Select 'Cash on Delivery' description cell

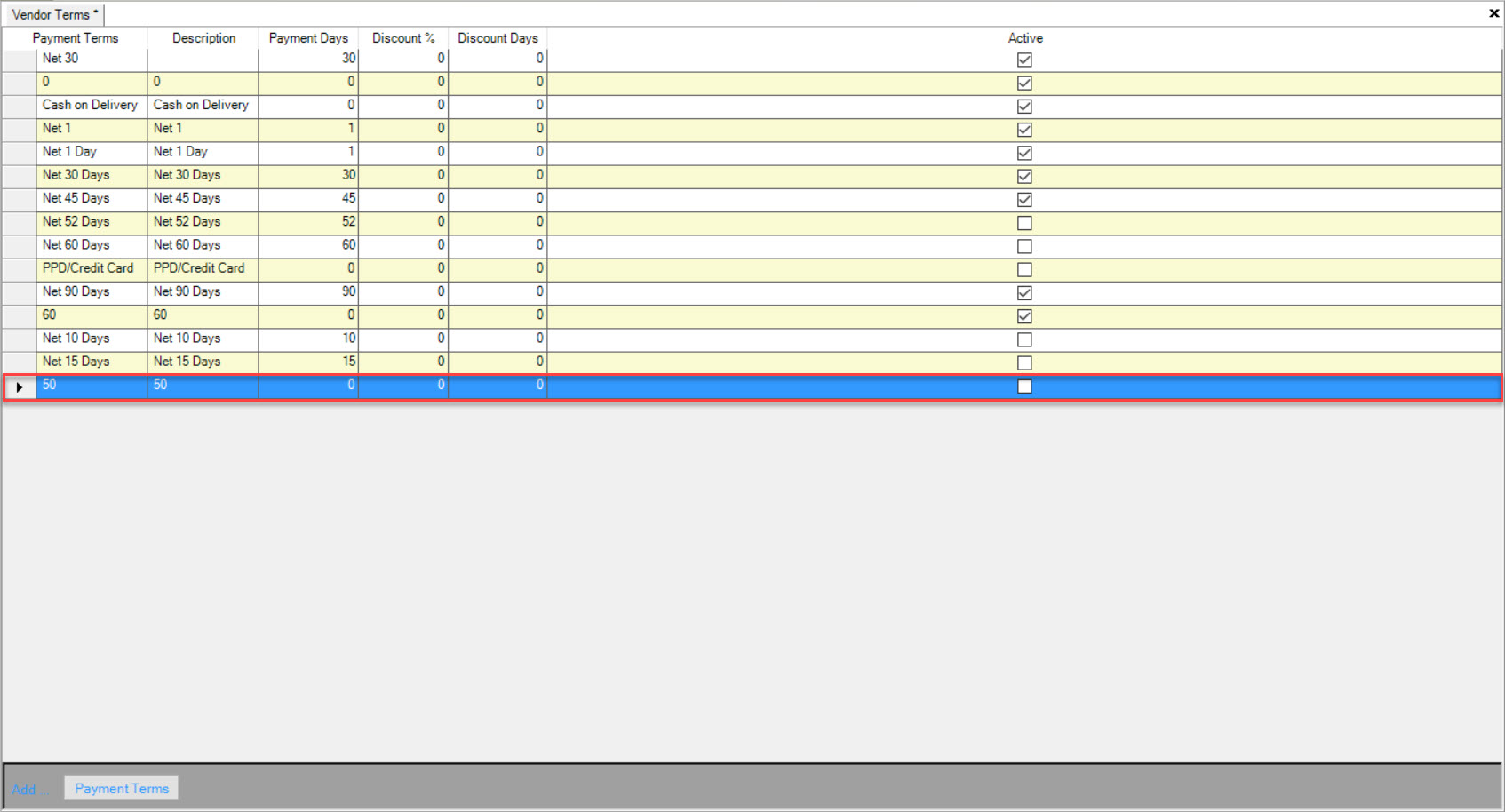click(203, 106)
